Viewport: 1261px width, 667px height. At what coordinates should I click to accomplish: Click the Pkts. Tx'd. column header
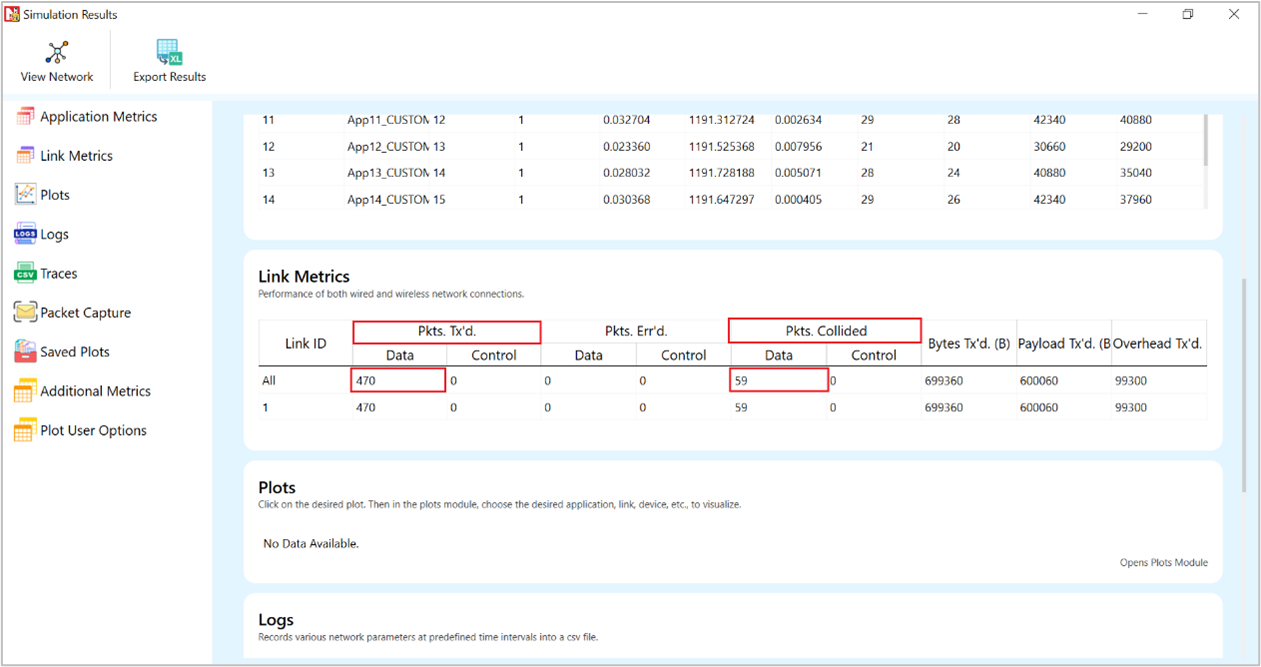click(446, 331)
